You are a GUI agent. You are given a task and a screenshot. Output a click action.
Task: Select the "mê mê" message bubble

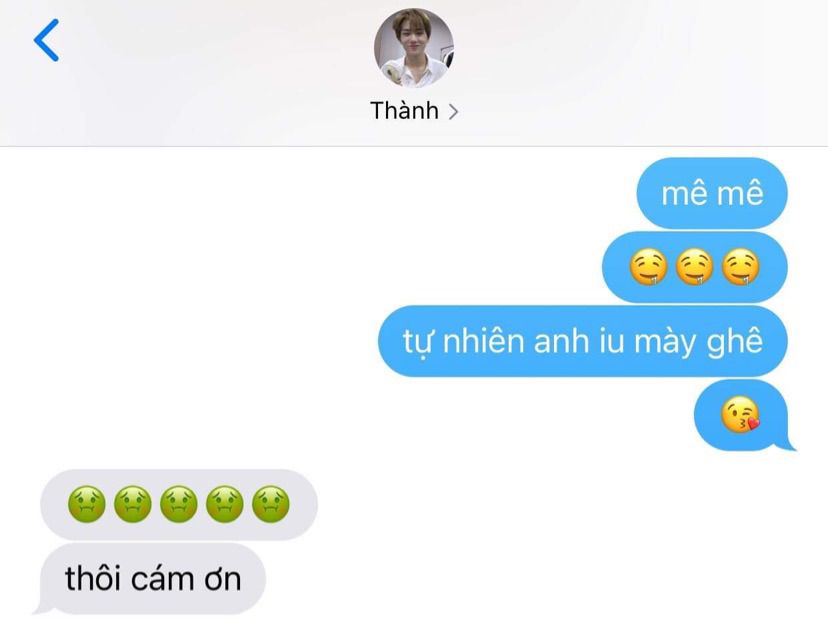click(712, 193)
